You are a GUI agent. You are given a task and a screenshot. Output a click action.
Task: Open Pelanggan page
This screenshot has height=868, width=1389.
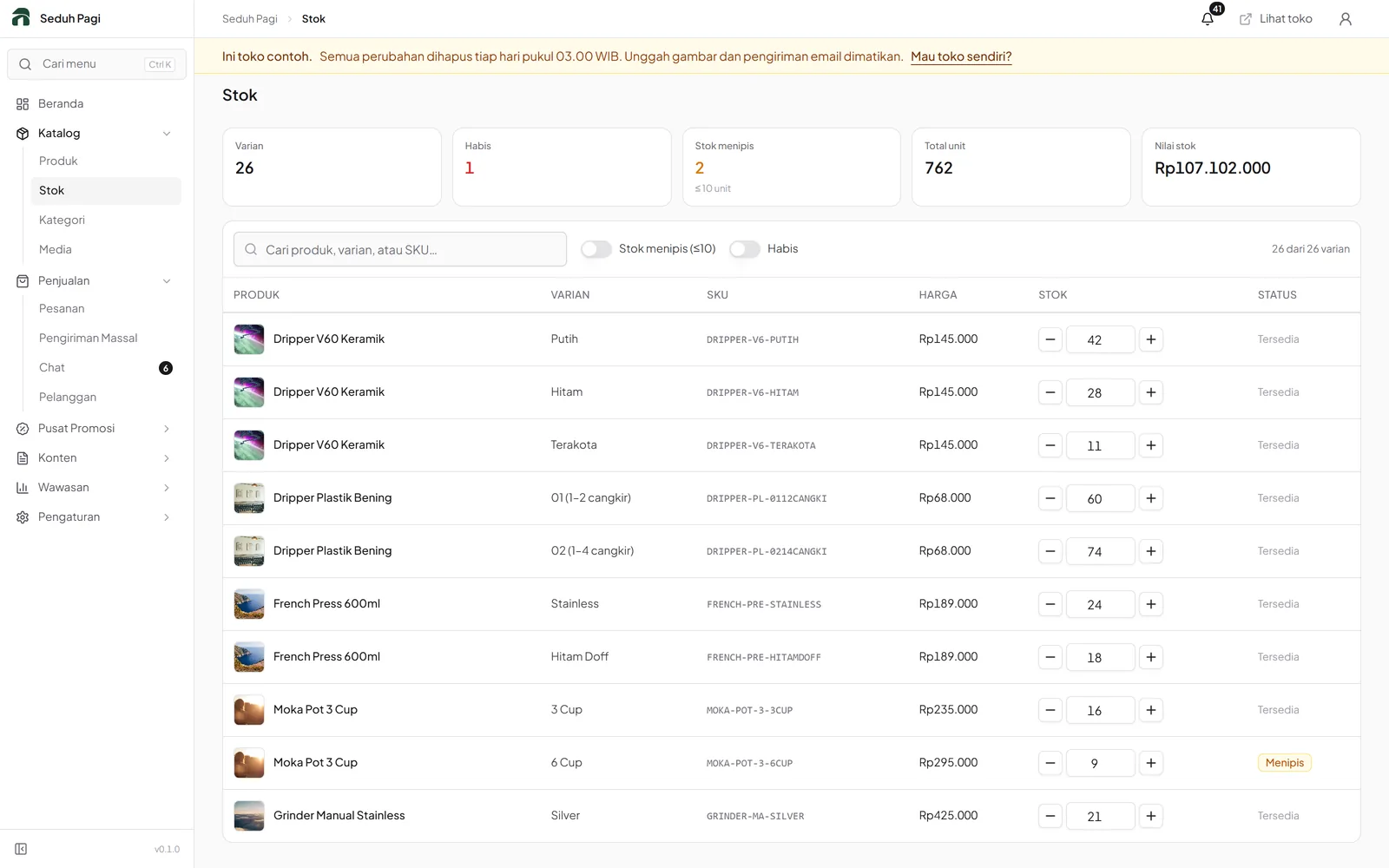(106, 397)
